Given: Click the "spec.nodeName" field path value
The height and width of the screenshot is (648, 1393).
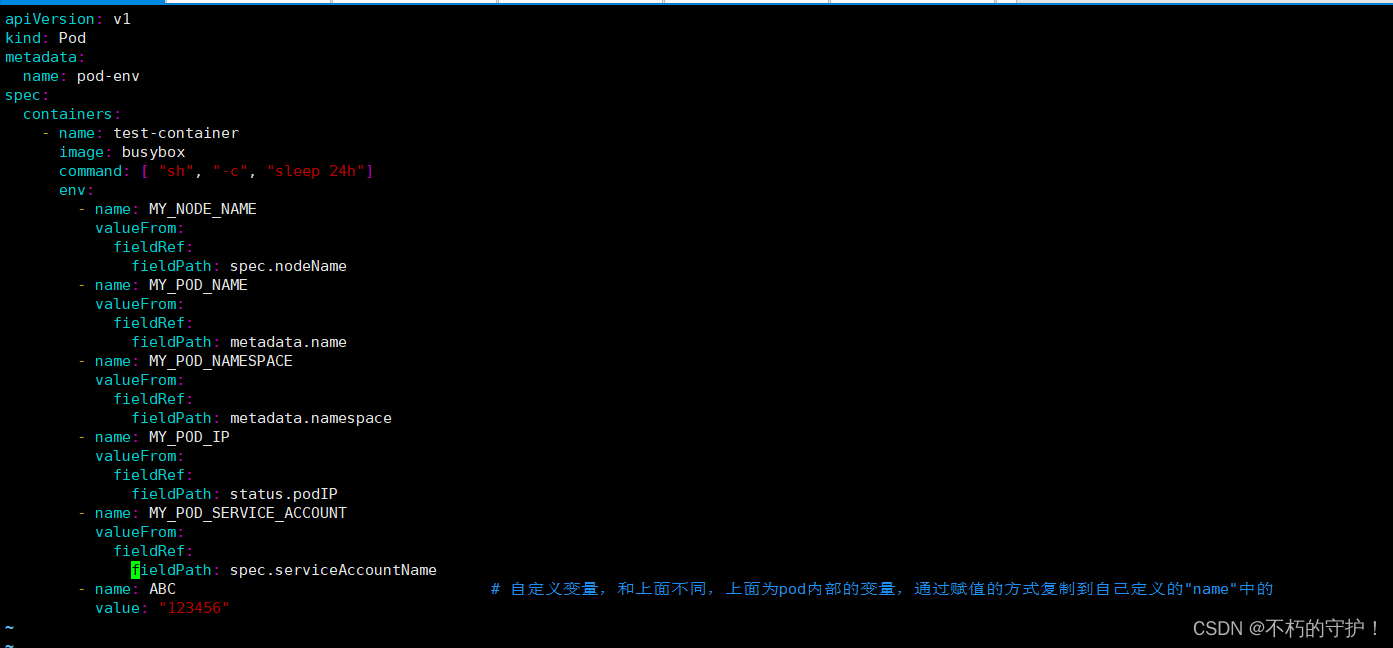Looking at the screenshot, I should pos(288,266).
